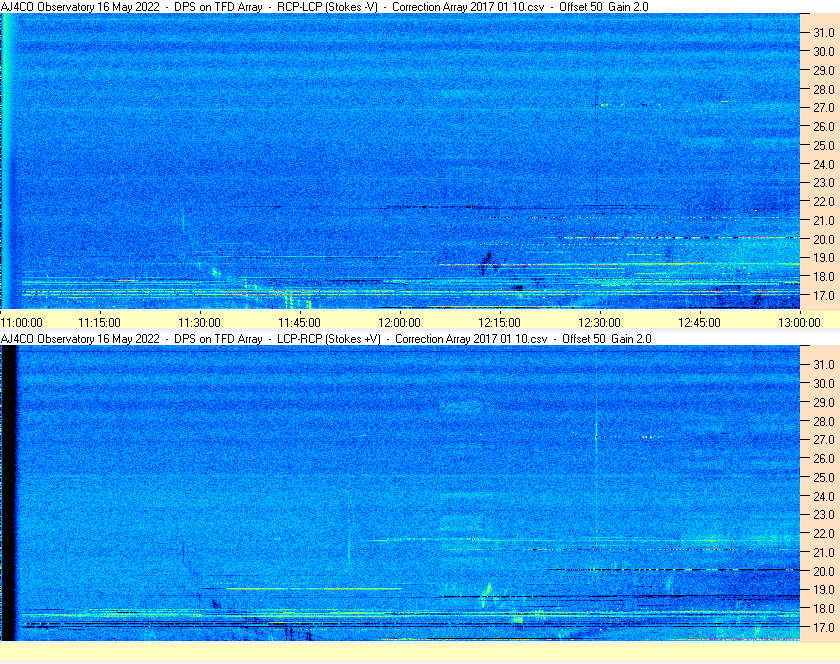840x664 pixels.
Task: Click the 23.0 frequency label on top chart
Action: pyautogui.click(x=824, y=183)
